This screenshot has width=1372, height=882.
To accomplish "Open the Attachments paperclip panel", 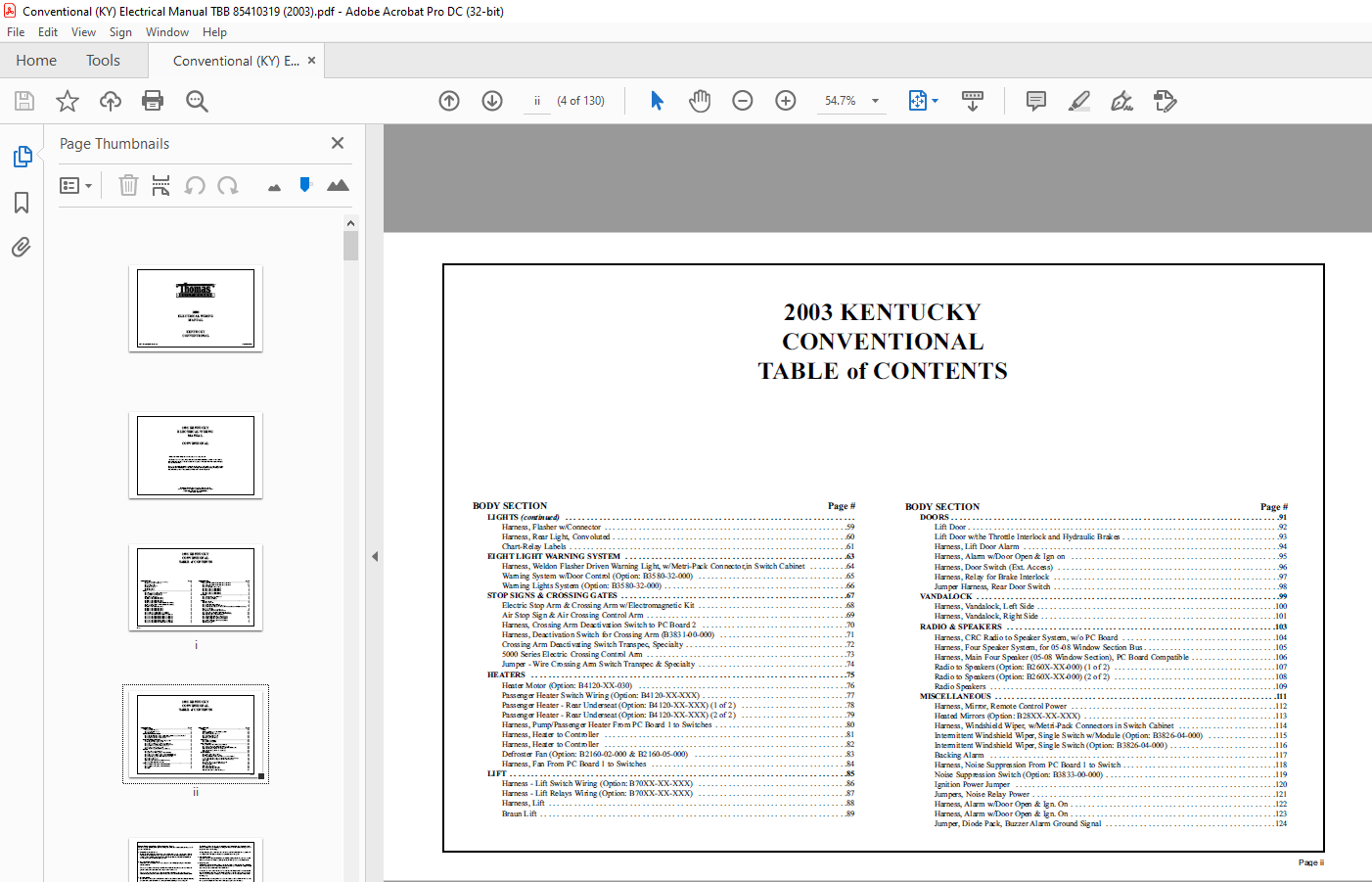I will coord(22,247).
